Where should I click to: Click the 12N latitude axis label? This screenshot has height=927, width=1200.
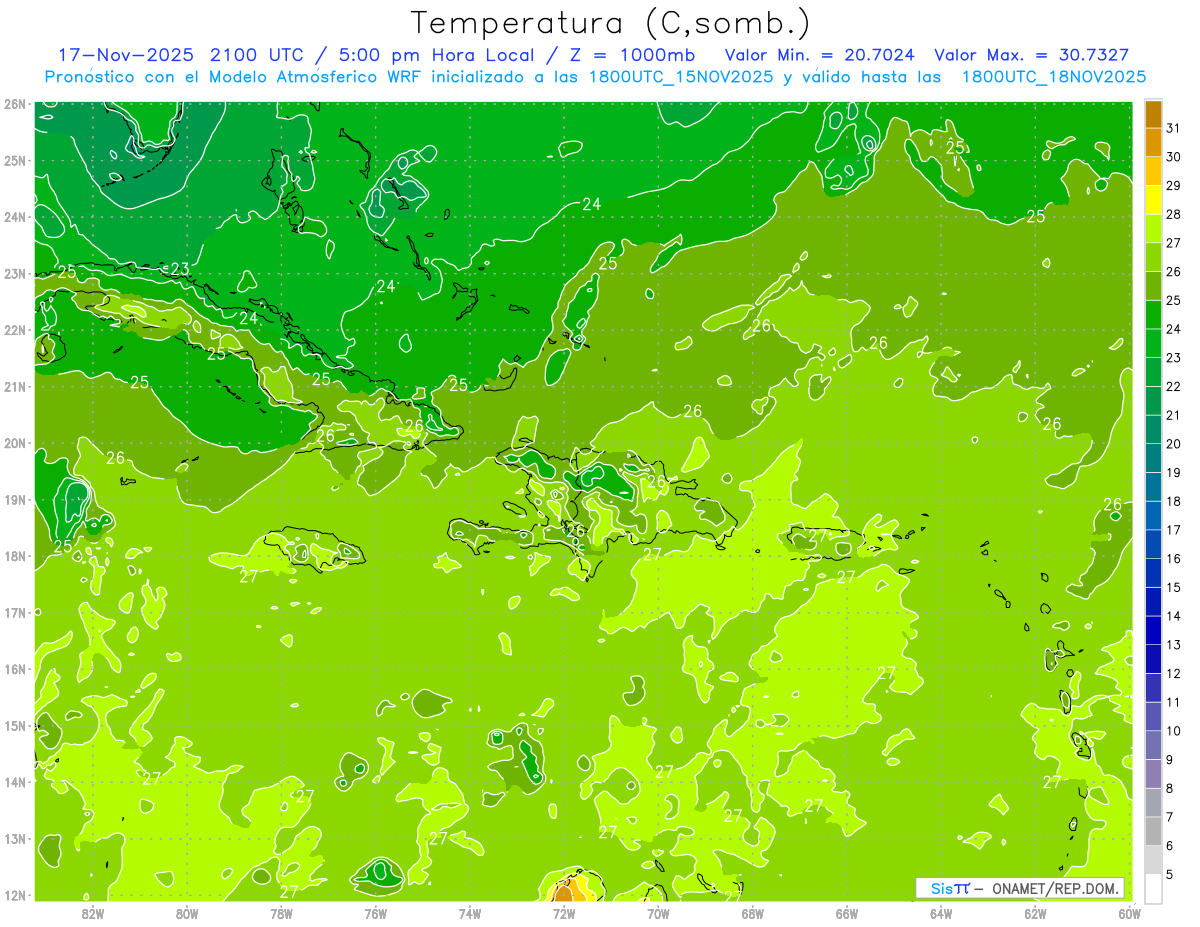14,895
